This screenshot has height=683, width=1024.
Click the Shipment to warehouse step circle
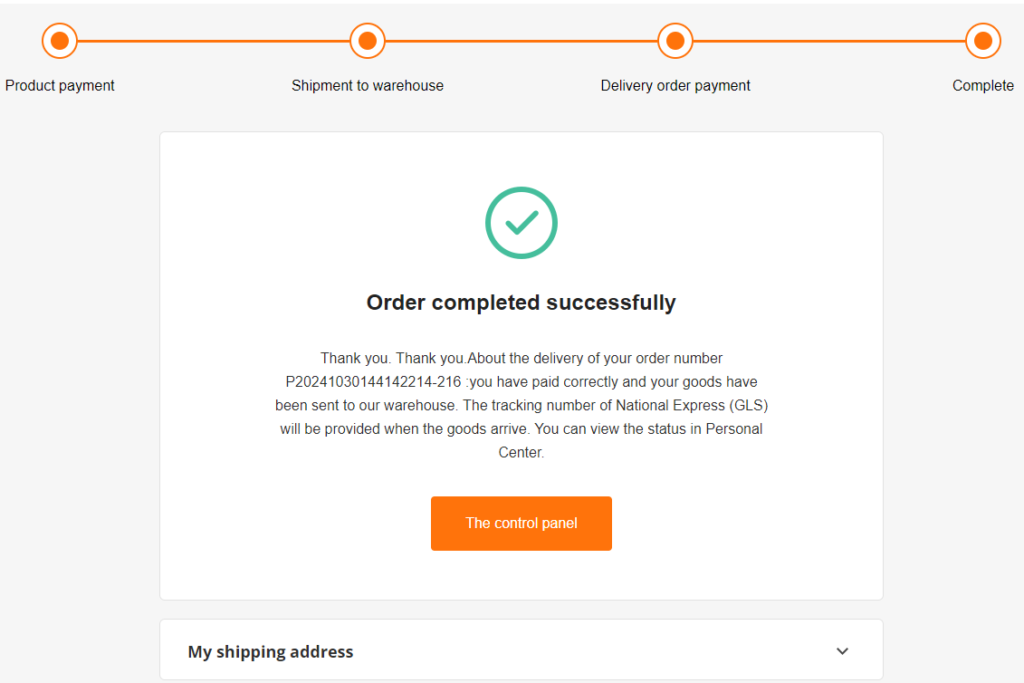[x=368, y=41]
